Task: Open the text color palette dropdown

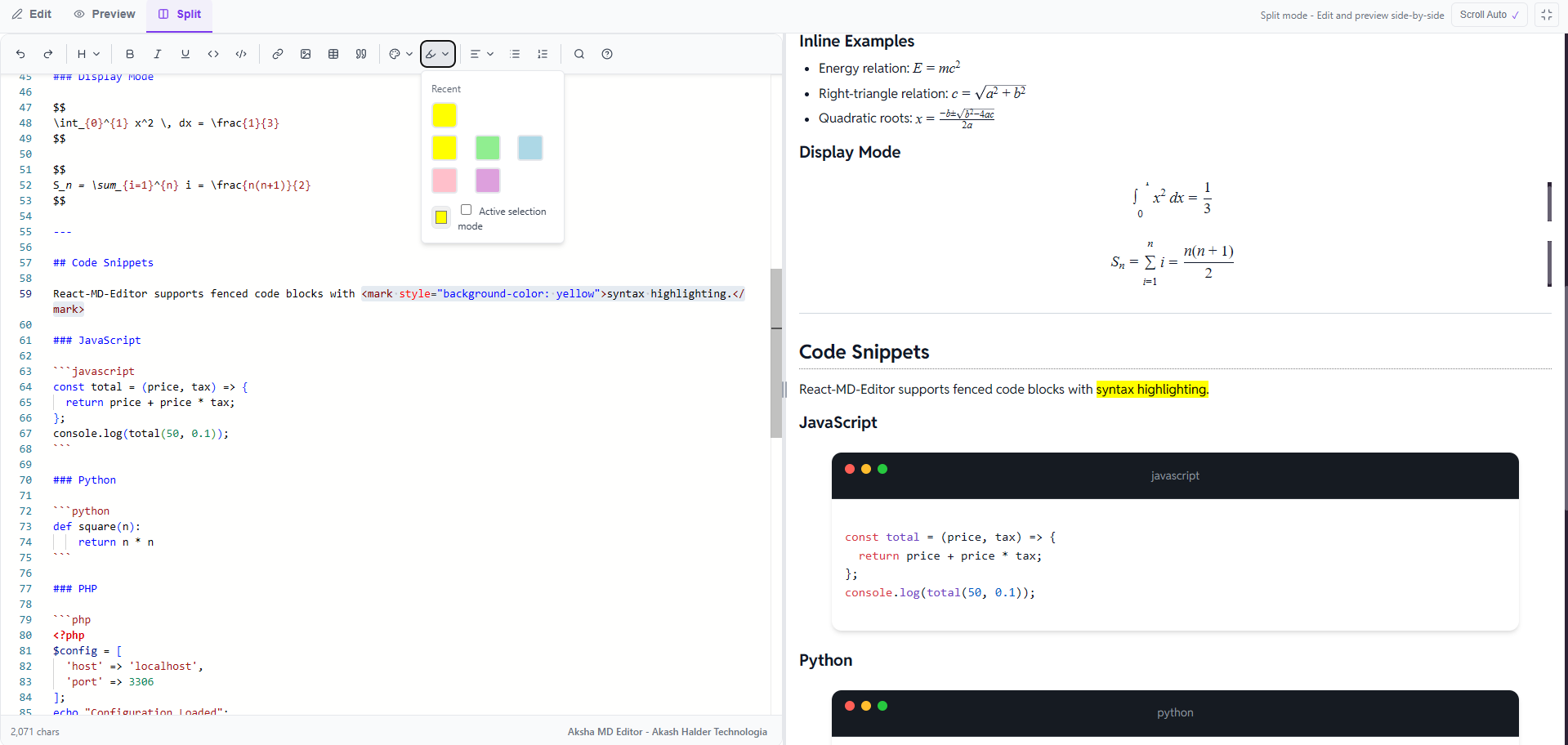Action: (400, 54)
